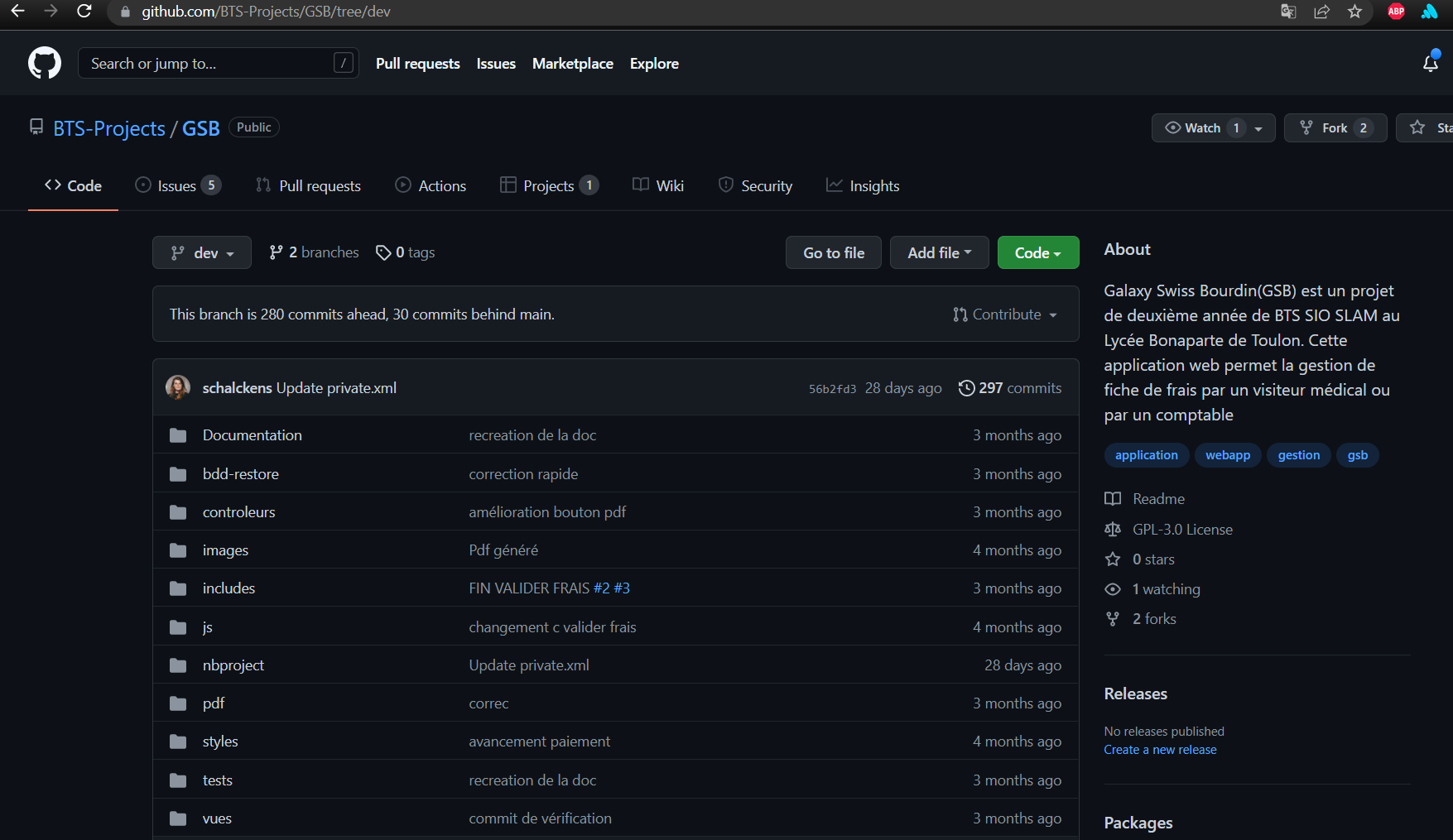This screenshot has width=1453, height=840.
Task: Expand the Contribute dropdown
Action: tap(1005, 314)
